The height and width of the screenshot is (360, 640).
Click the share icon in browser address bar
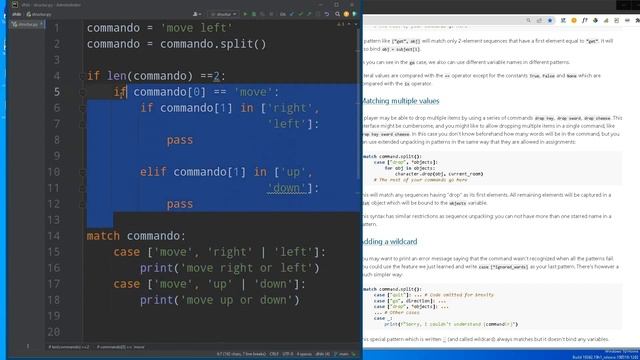[539, 20]
